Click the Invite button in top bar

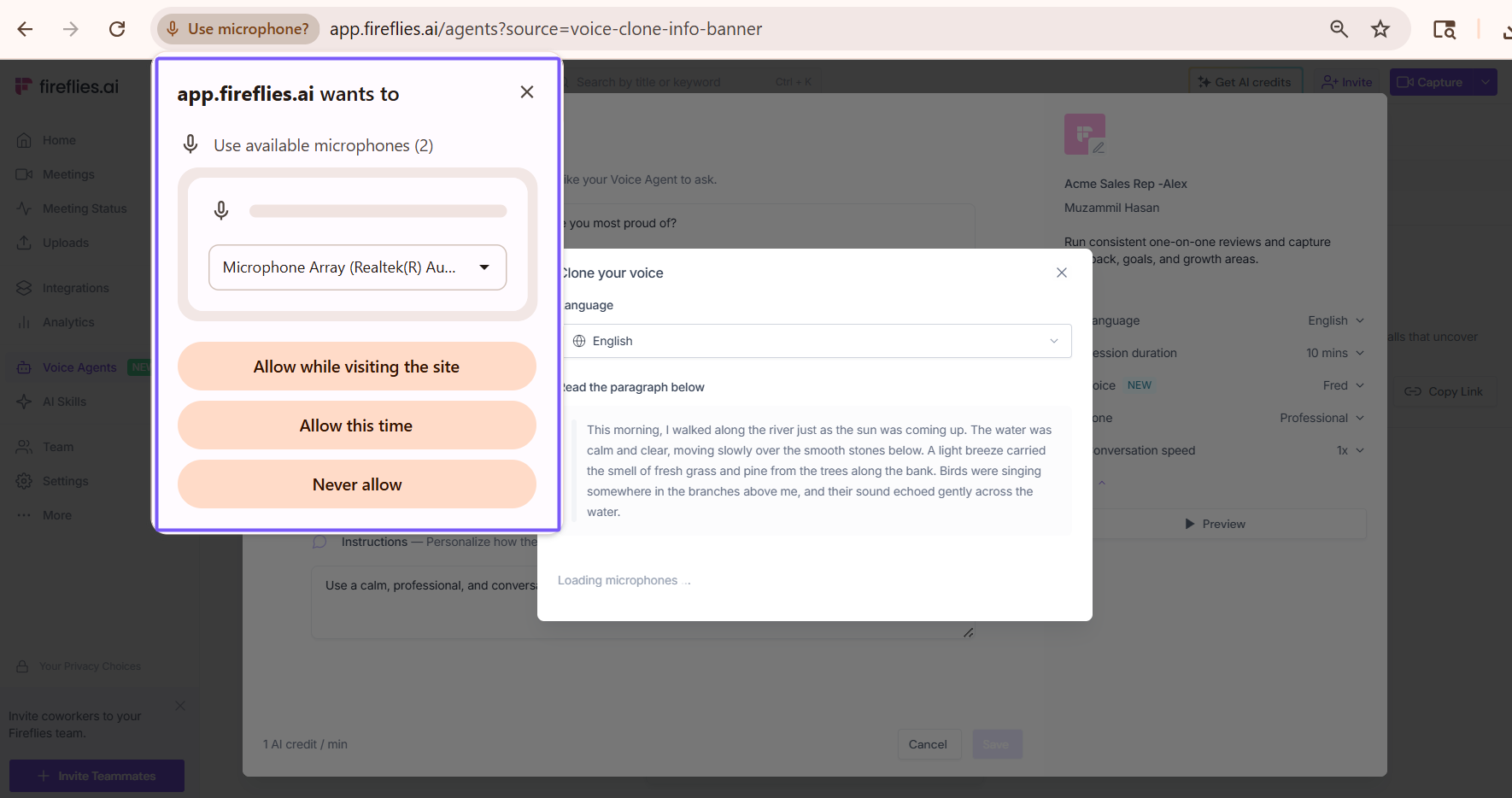pyautogui.click(x=1347, y=82)
